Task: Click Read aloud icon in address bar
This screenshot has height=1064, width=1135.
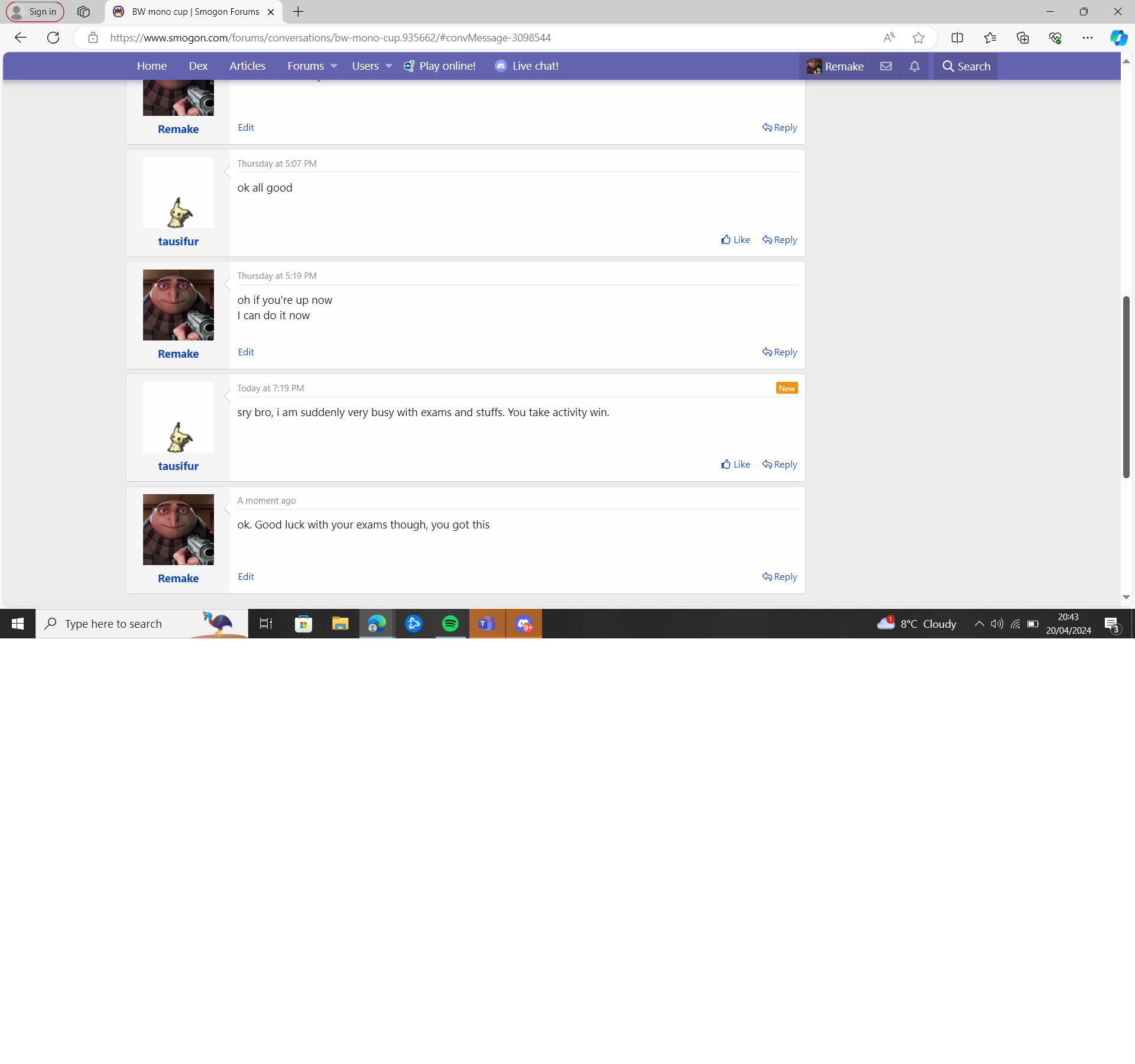Action: (x=888, y=38)
